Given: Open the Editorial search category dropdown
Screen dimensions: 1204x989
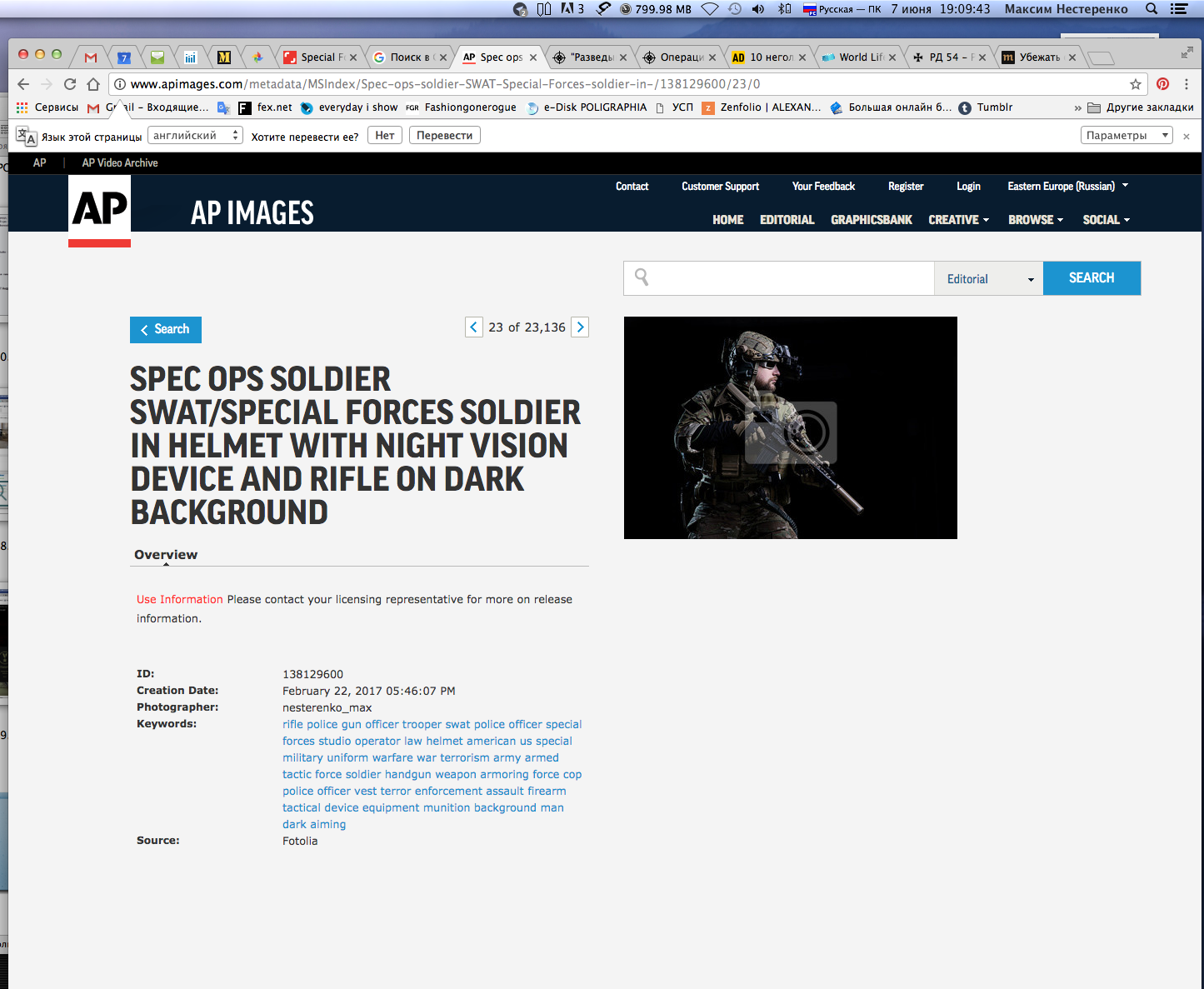Looking at the screenshot, I should (989, 278).
